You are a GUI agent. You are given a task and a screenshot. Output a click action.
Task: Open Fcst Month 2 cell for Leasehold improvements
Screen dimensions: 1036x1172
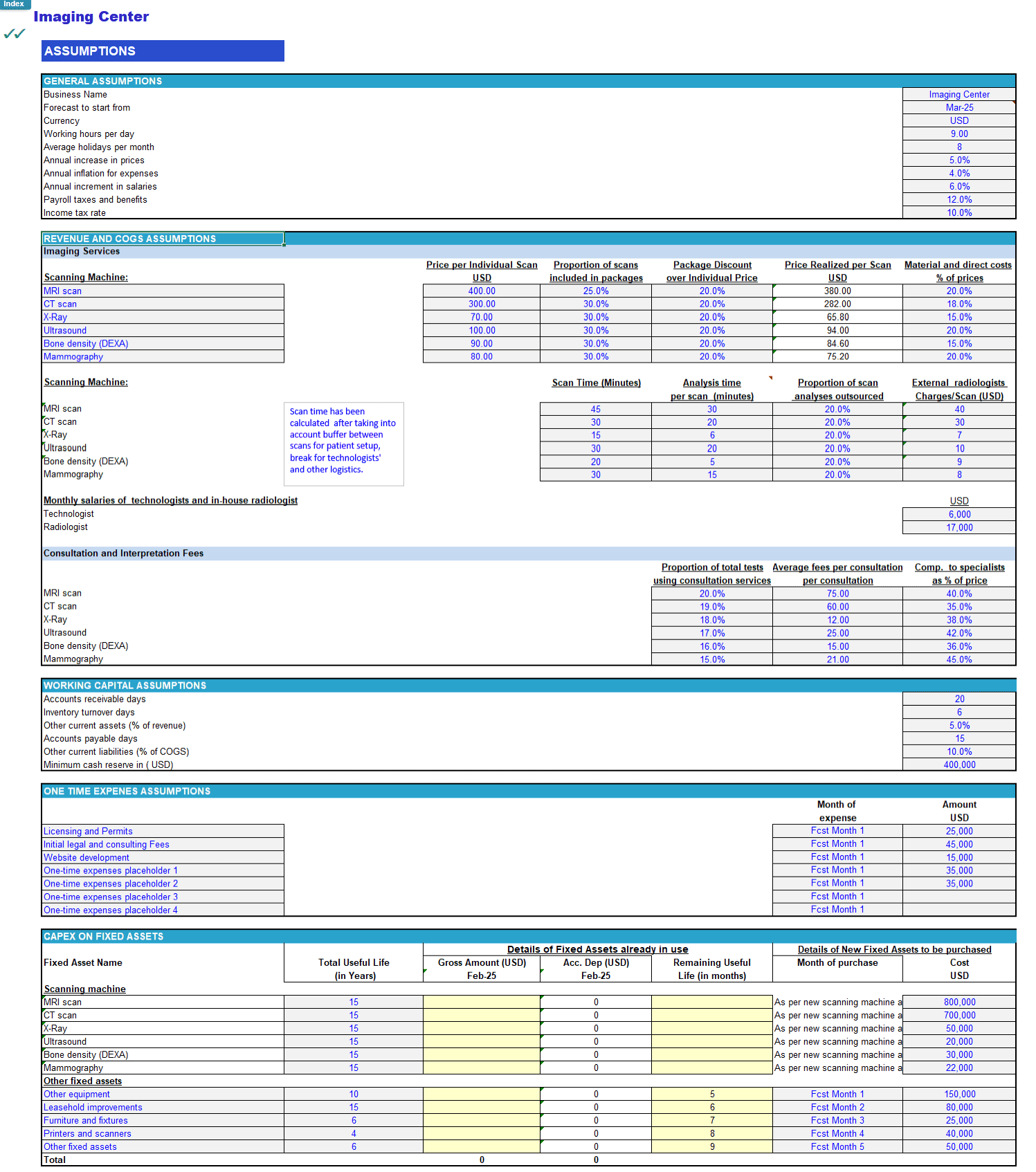[837, 1108]
